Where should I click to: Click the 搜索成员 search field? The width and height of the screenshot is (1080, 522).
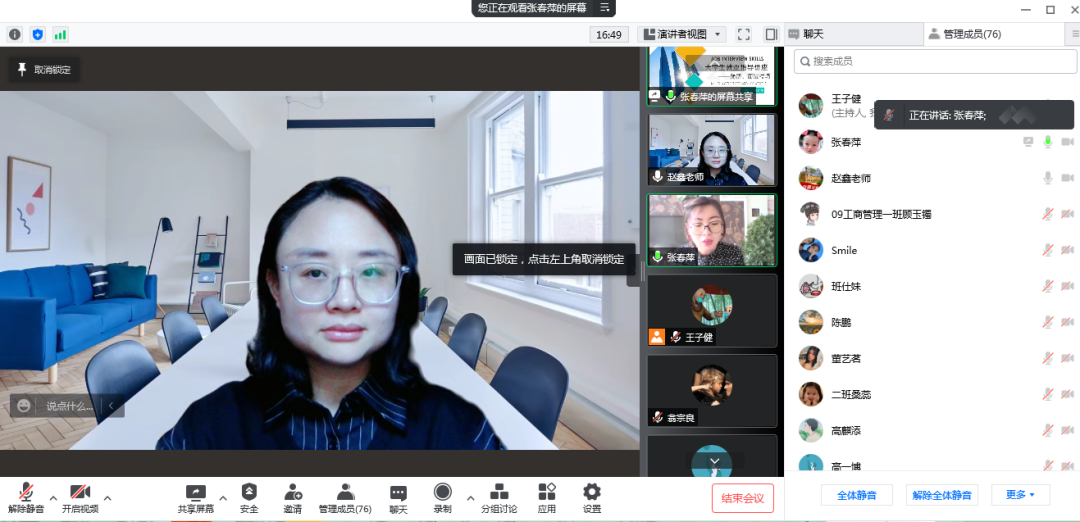pyautogui.click(x=935, y=61)
